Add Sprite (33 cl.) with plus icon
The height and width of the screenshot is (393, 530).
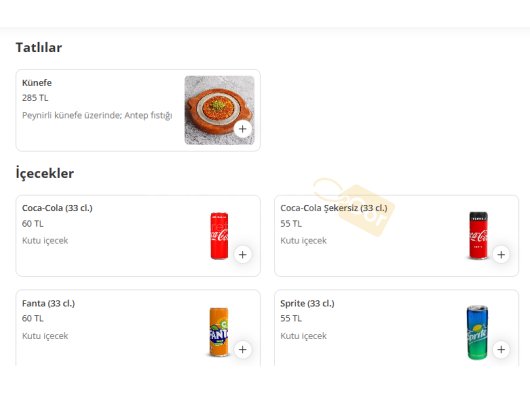(501, 349)
